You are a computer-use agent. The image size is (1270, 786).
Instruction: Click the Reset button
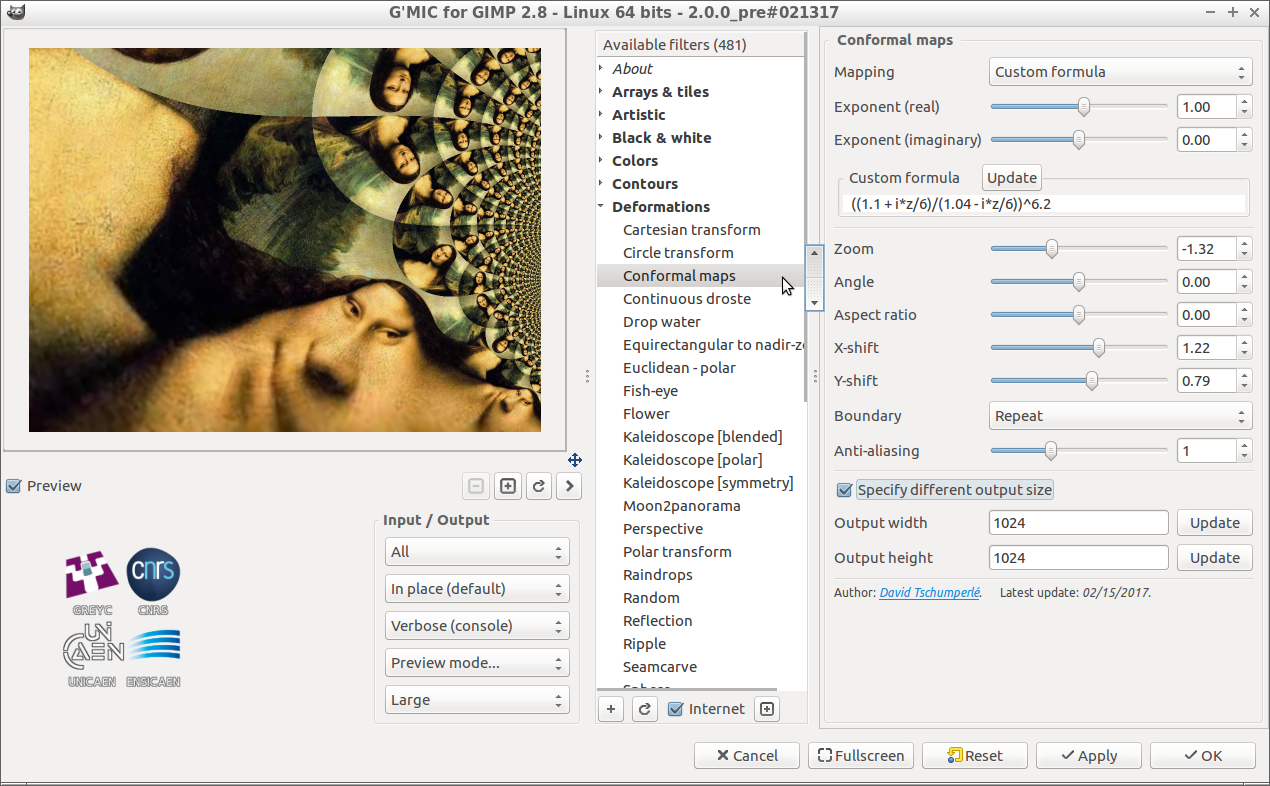[975, 756]
